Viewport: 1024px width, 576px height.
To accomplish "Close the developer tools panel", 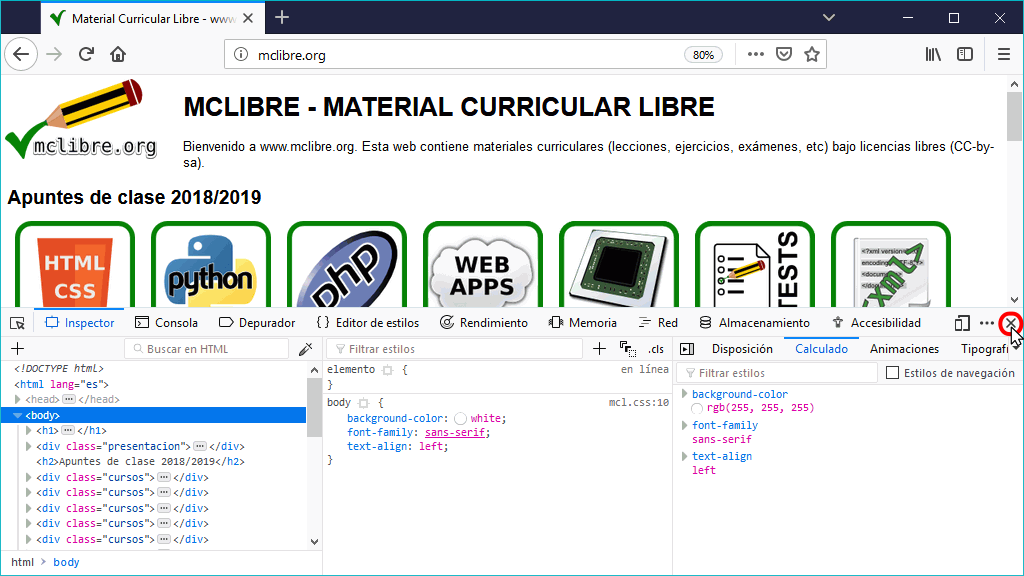I will point(1010,323).
